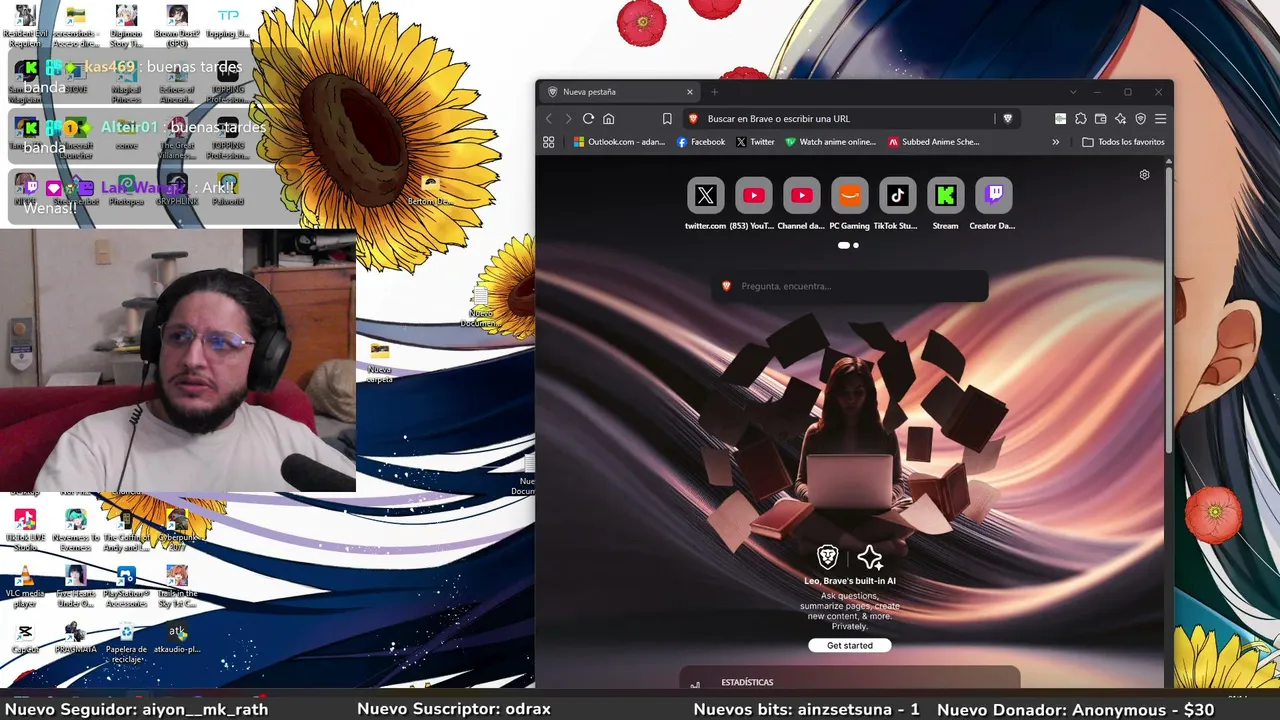Open the bookmarks bar apps grid icon
1280x720 pixels.
pyautogui.click(x=548, y=142)
